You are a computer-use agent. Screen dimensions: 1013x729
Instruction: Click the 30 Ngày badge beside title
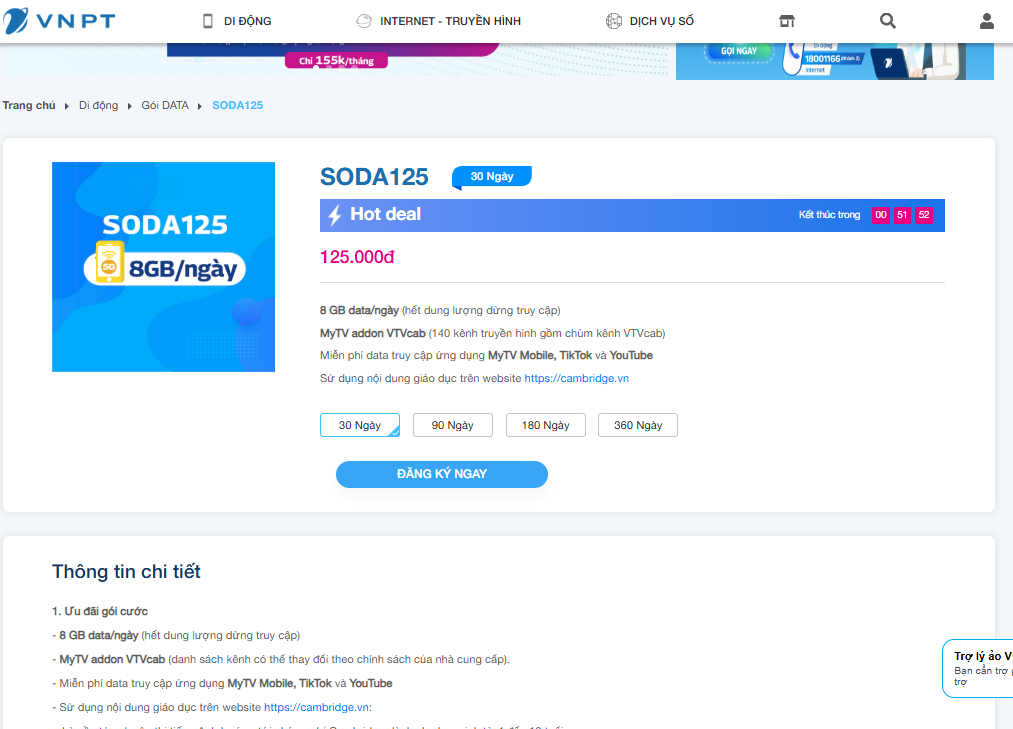tap(492, 176)
